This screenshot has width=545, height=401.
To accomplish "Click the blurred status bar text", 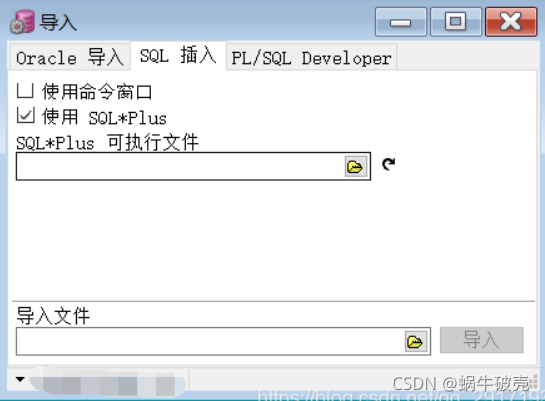I will point(108,383).
